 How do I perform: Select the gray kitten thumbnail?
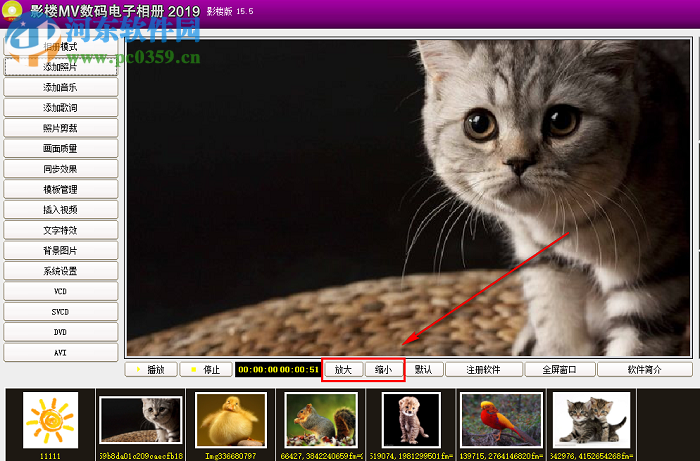pyautogui.click(x=141, y=420)
